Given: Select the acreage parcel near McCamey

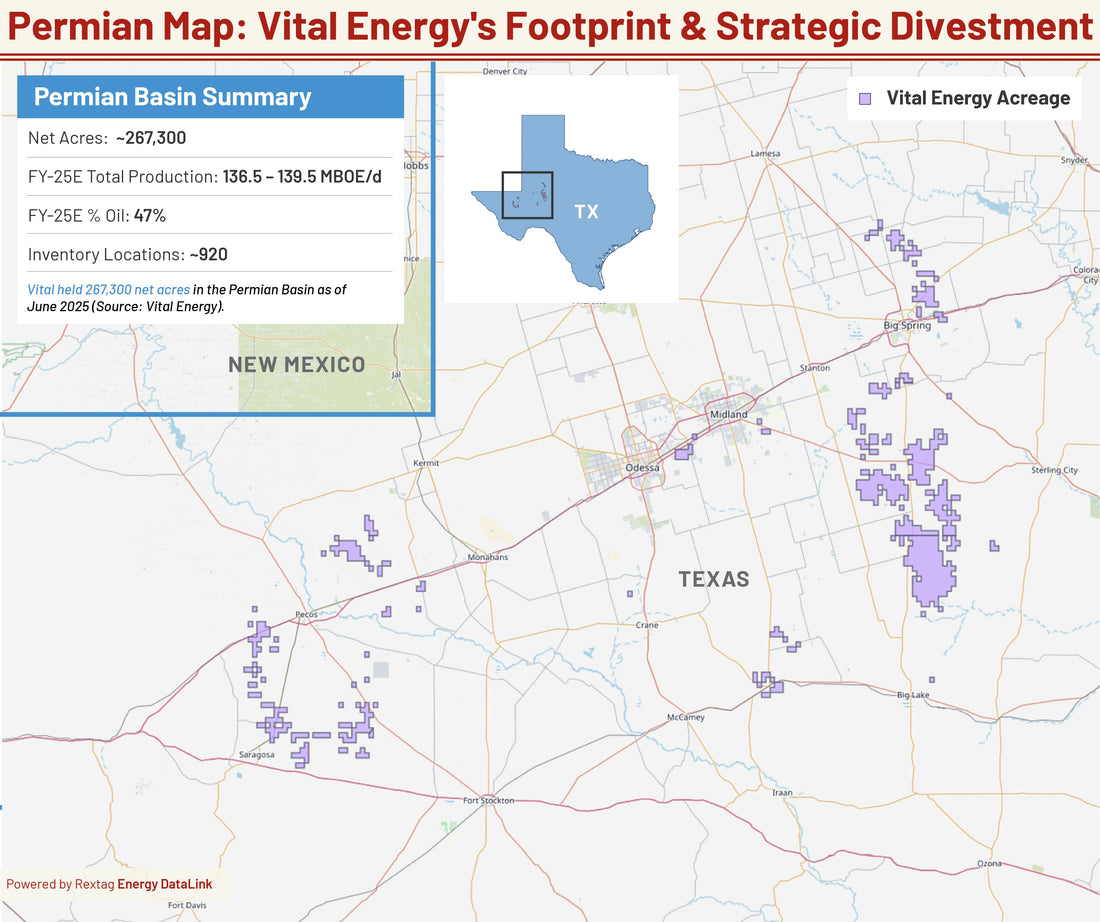Looking at the screenshot, I should coord(770,685).
